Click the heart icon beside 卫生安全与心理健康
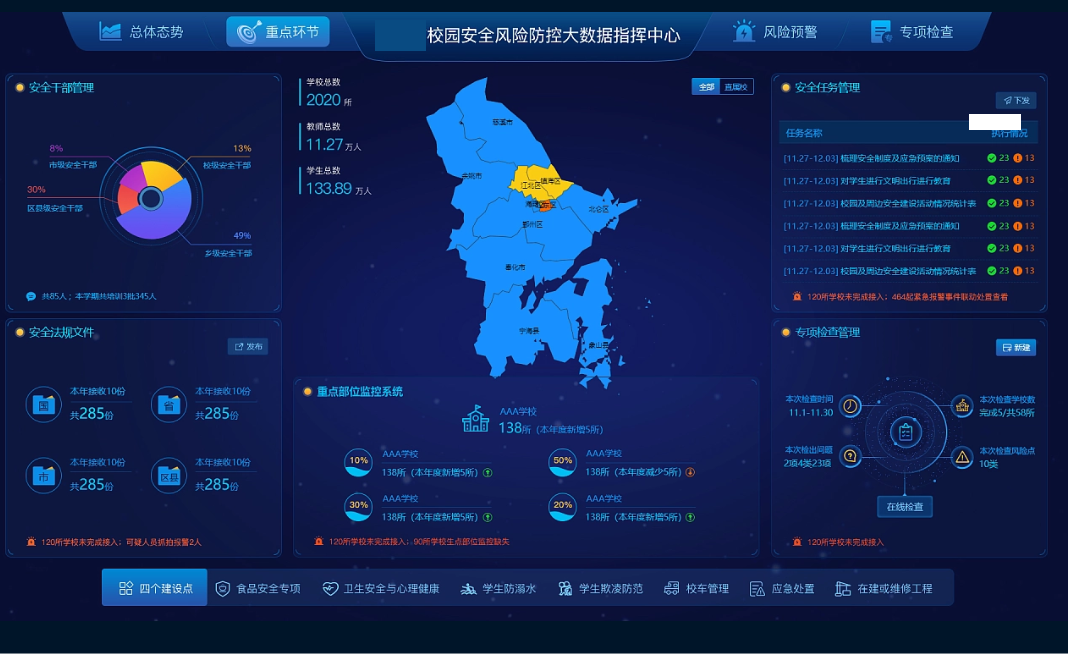1068x654 pixels. pyautogui.click(x=330, y=589)
